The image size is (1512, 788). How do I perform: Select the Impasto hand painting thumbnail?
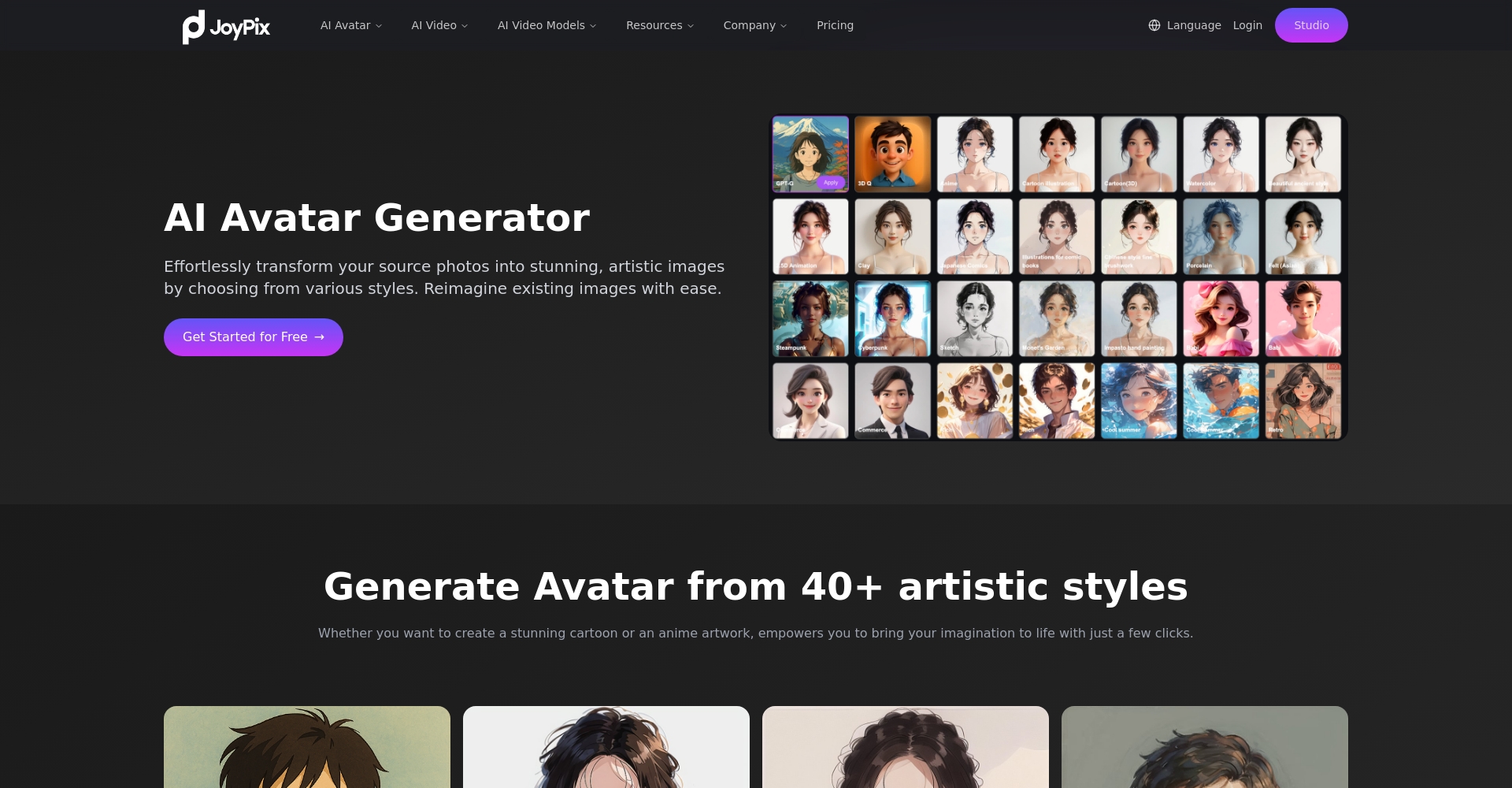point(1139,318)
